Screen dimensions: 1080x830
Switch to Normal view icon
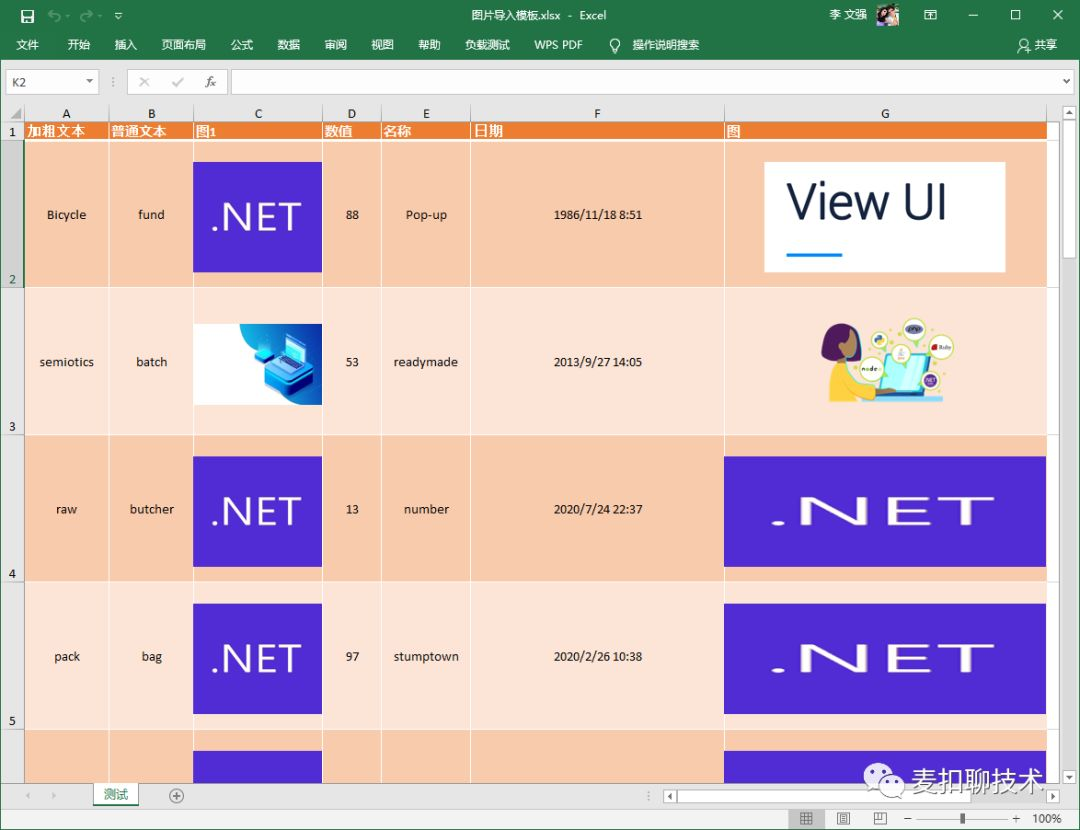coord(806,818)
